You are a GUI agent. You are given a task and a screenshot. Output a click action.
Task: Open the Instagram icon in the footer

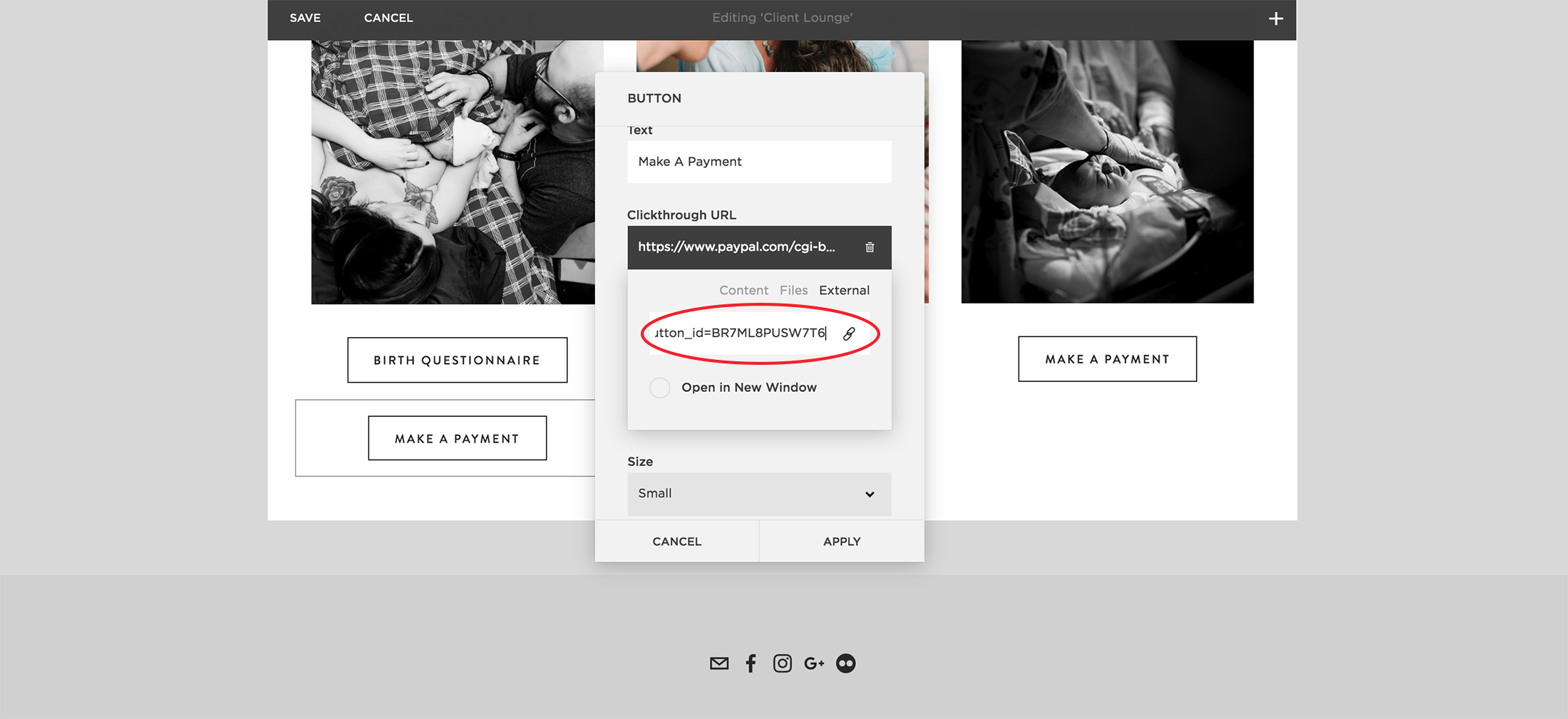point(783,663)
